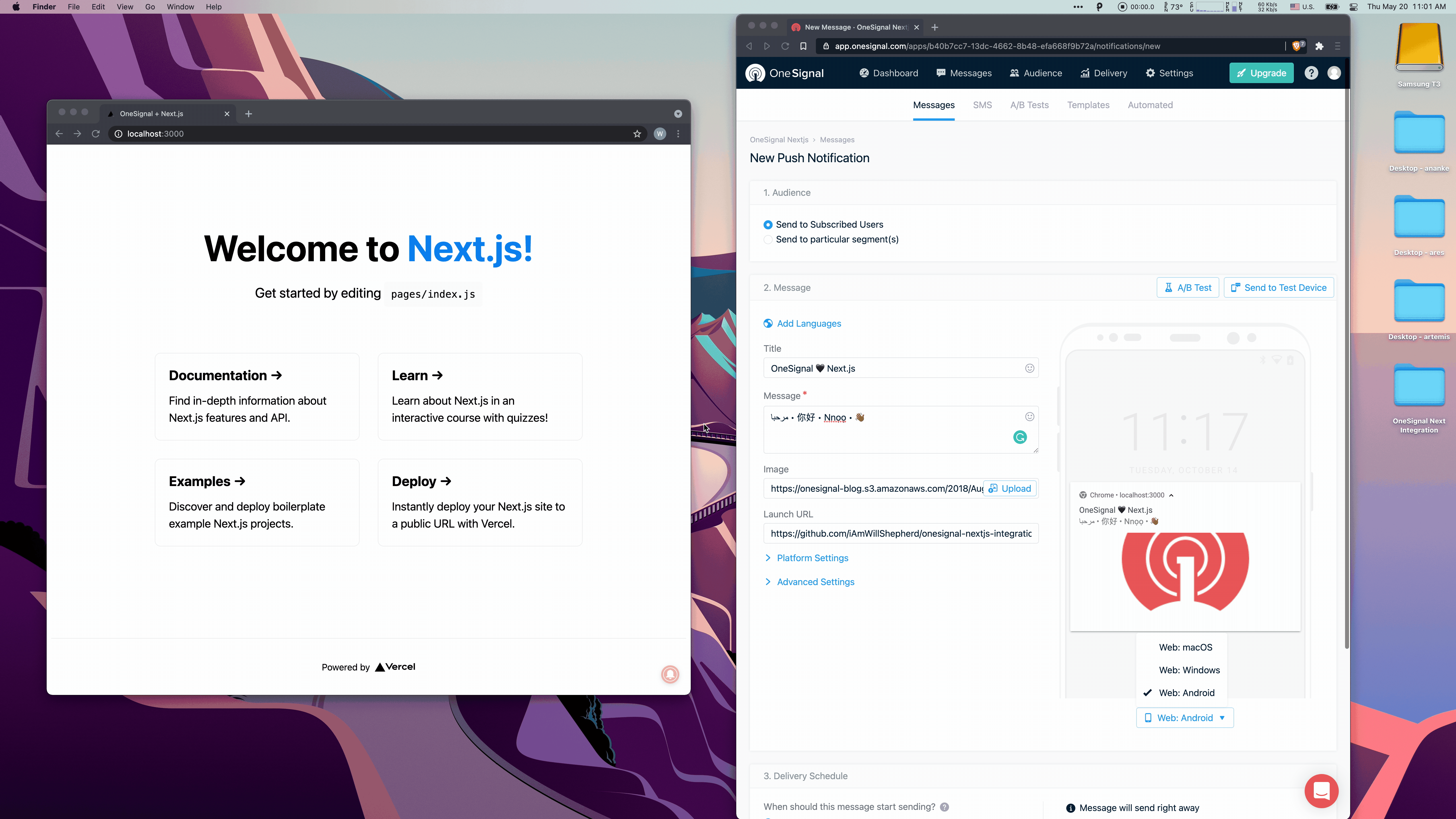The height and width of the screenshot is (819, 1456).
Task: Click OneSignal Nextjs breadcrumb link
Action: pos(779,140)
